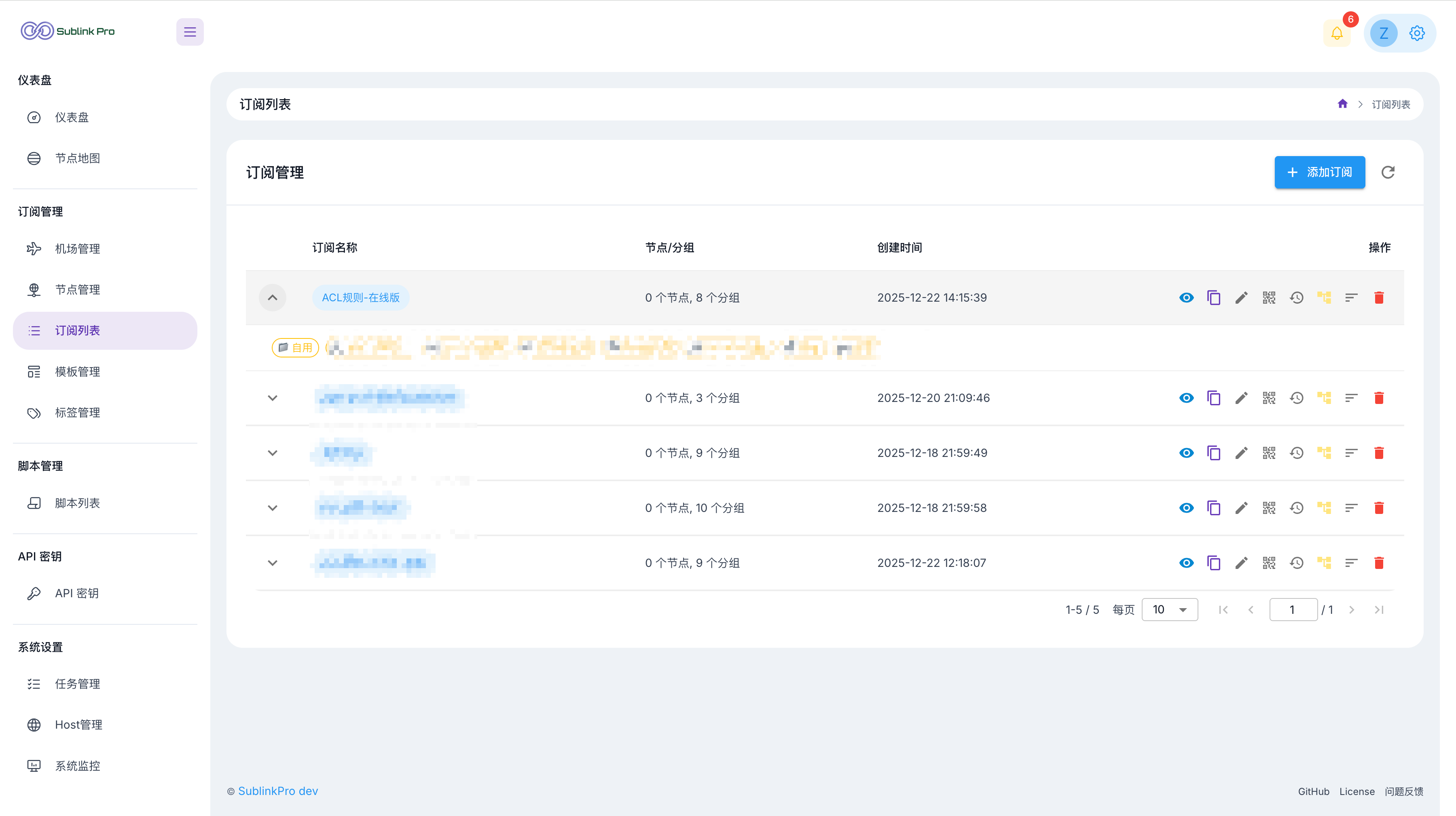Expand the row with 10 个分组
The image size is (1456, 816).
click(273, 508)
